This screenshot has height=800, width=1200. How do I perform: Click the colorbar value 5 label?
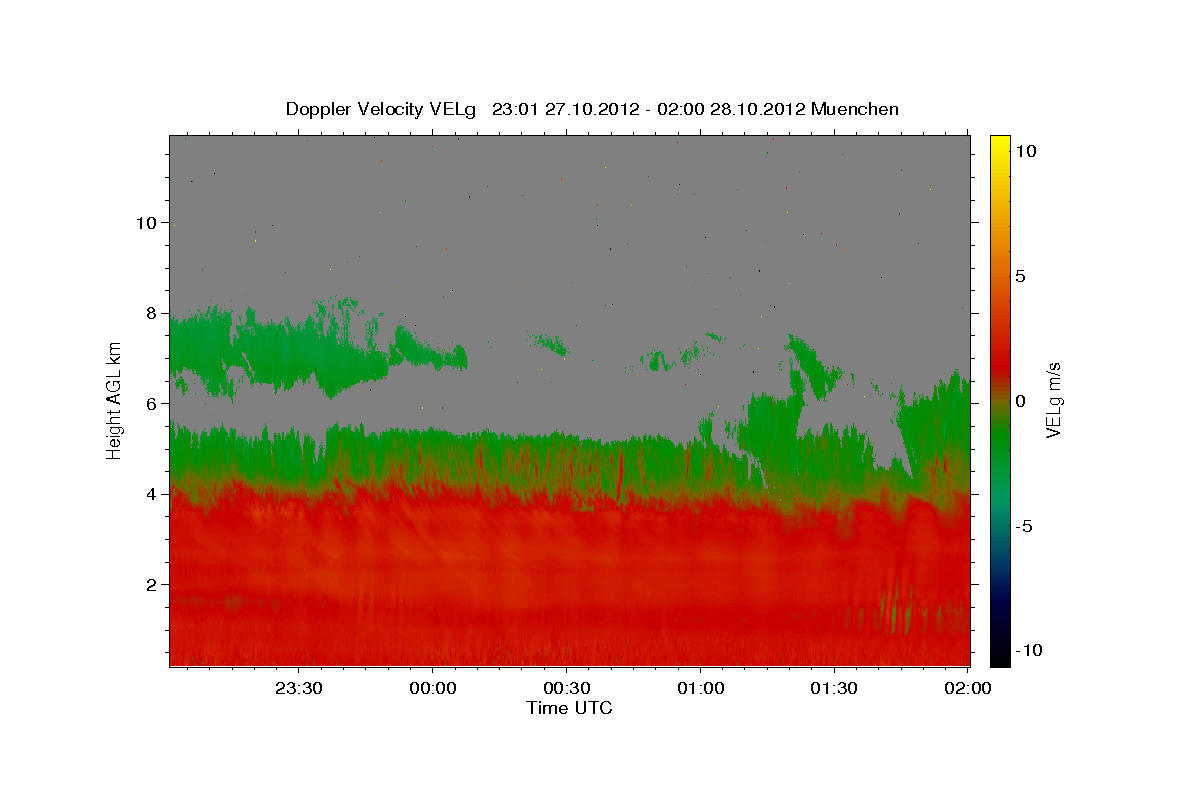pyautogui.click(x=1021, y=275)
